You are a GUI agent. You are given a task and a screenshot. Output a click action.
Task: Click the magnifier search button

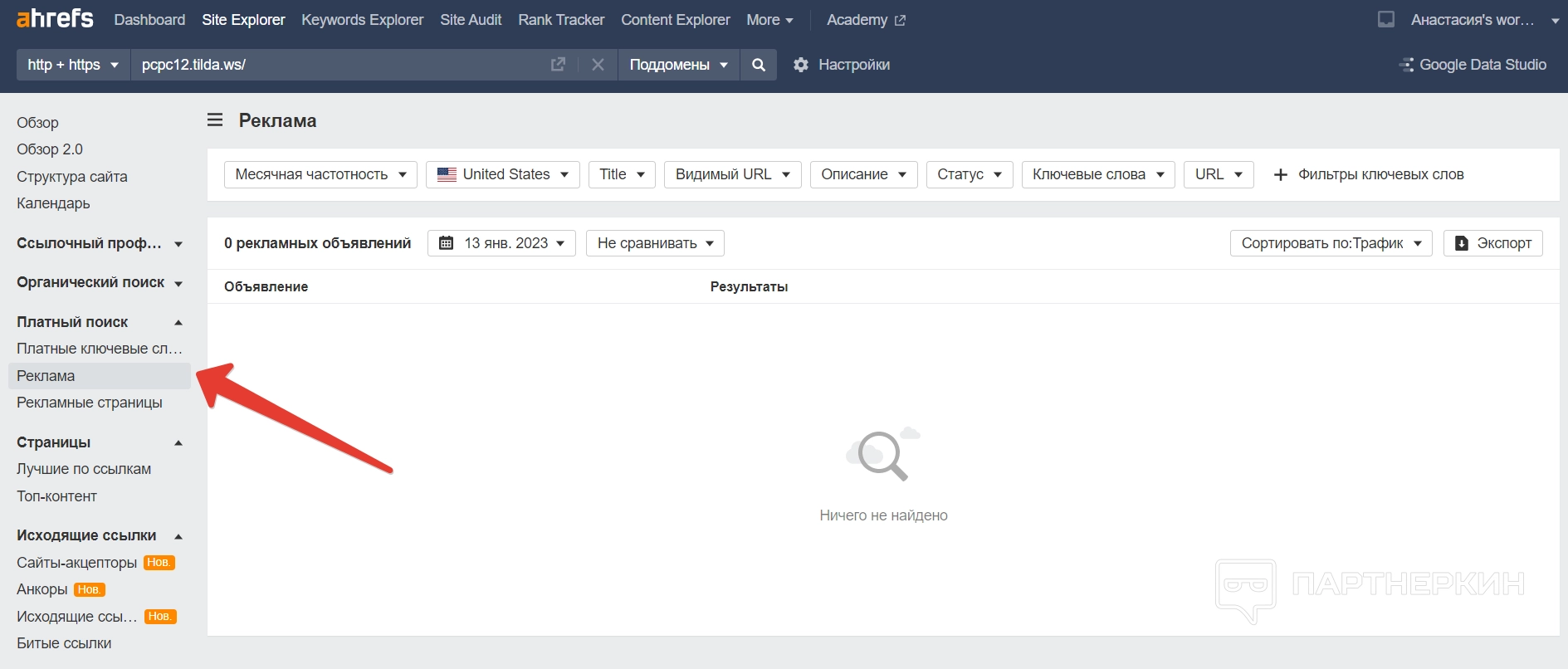(758, 65)
